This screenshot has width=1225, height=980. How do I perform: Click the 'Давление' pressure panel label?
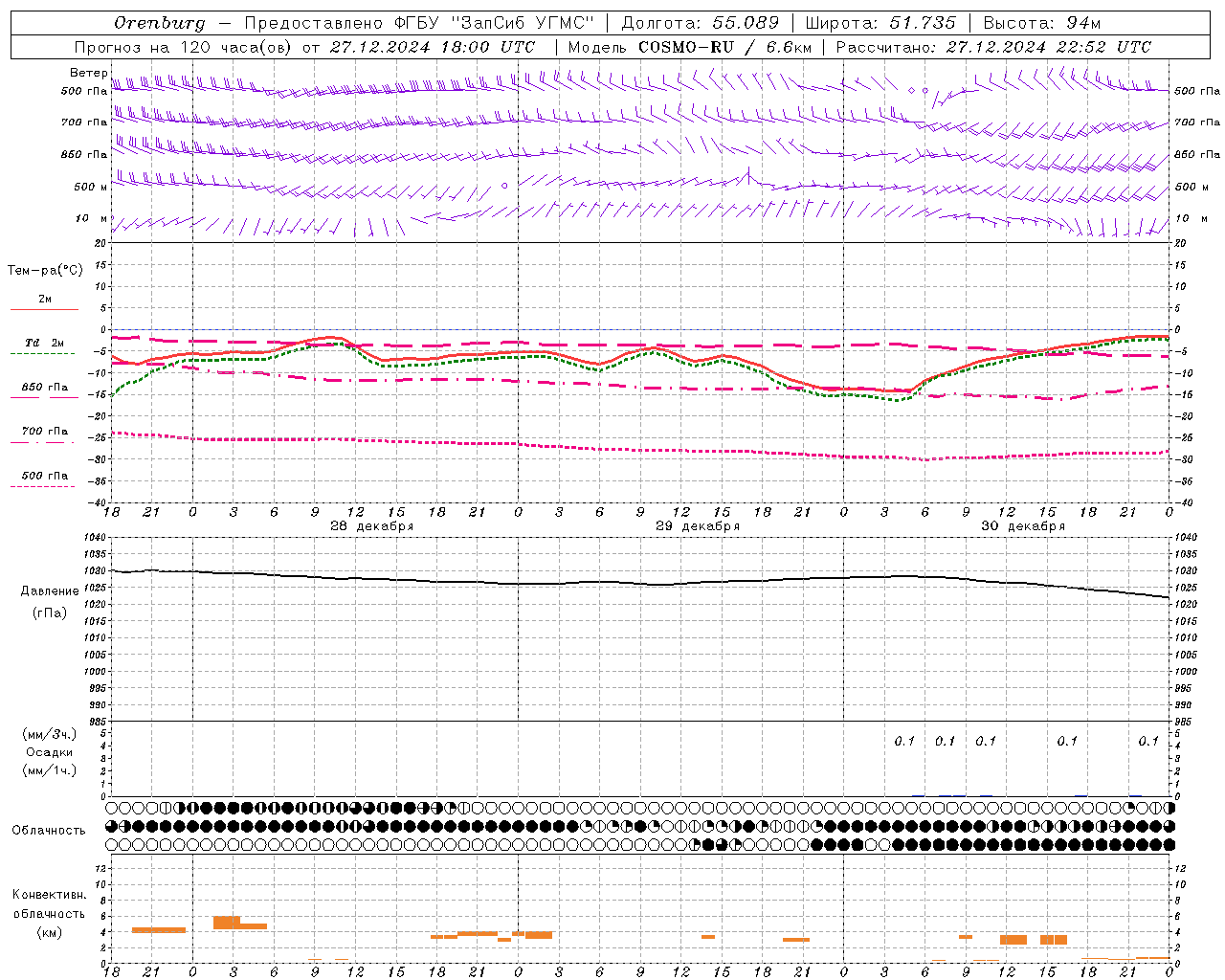point(50,591)
